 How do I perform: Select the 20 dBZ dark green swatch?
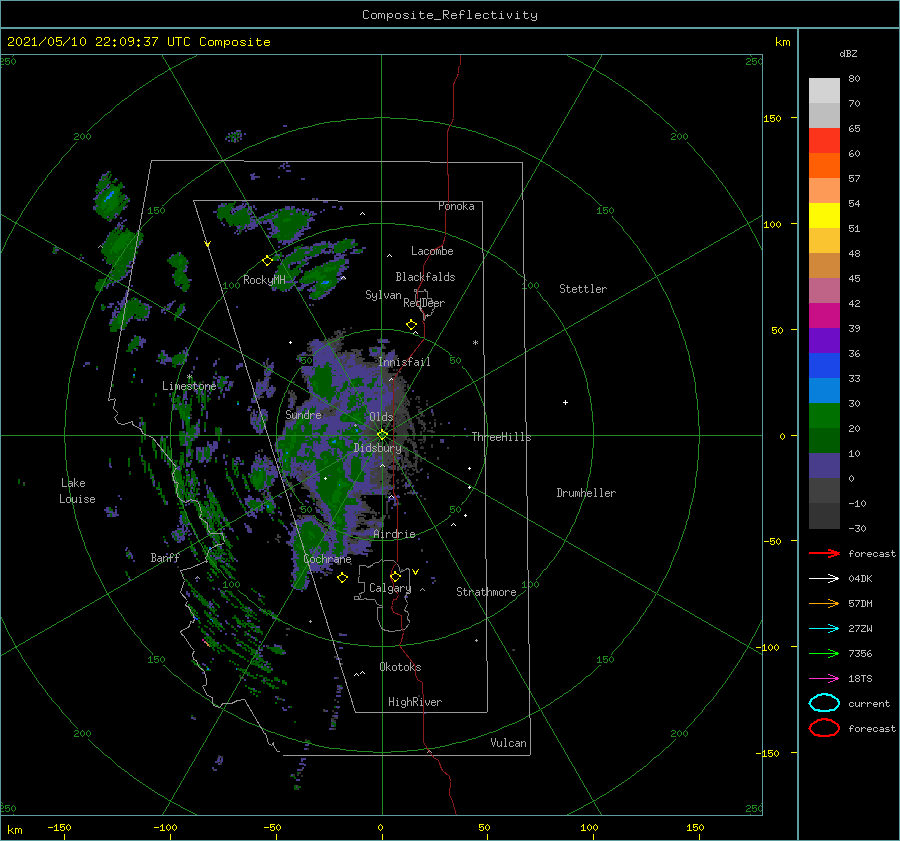click(x=824, y=440)
